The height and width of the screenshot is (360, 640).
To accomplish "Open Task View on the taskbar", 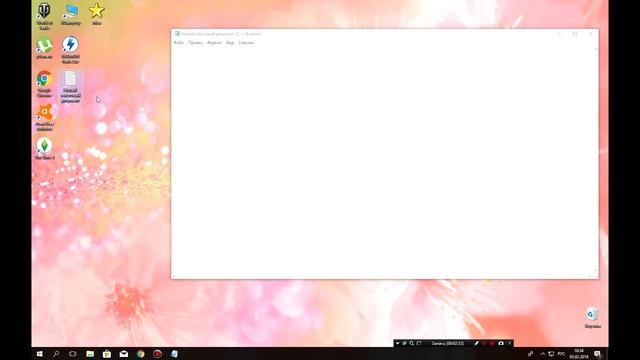I will (73, 354).
